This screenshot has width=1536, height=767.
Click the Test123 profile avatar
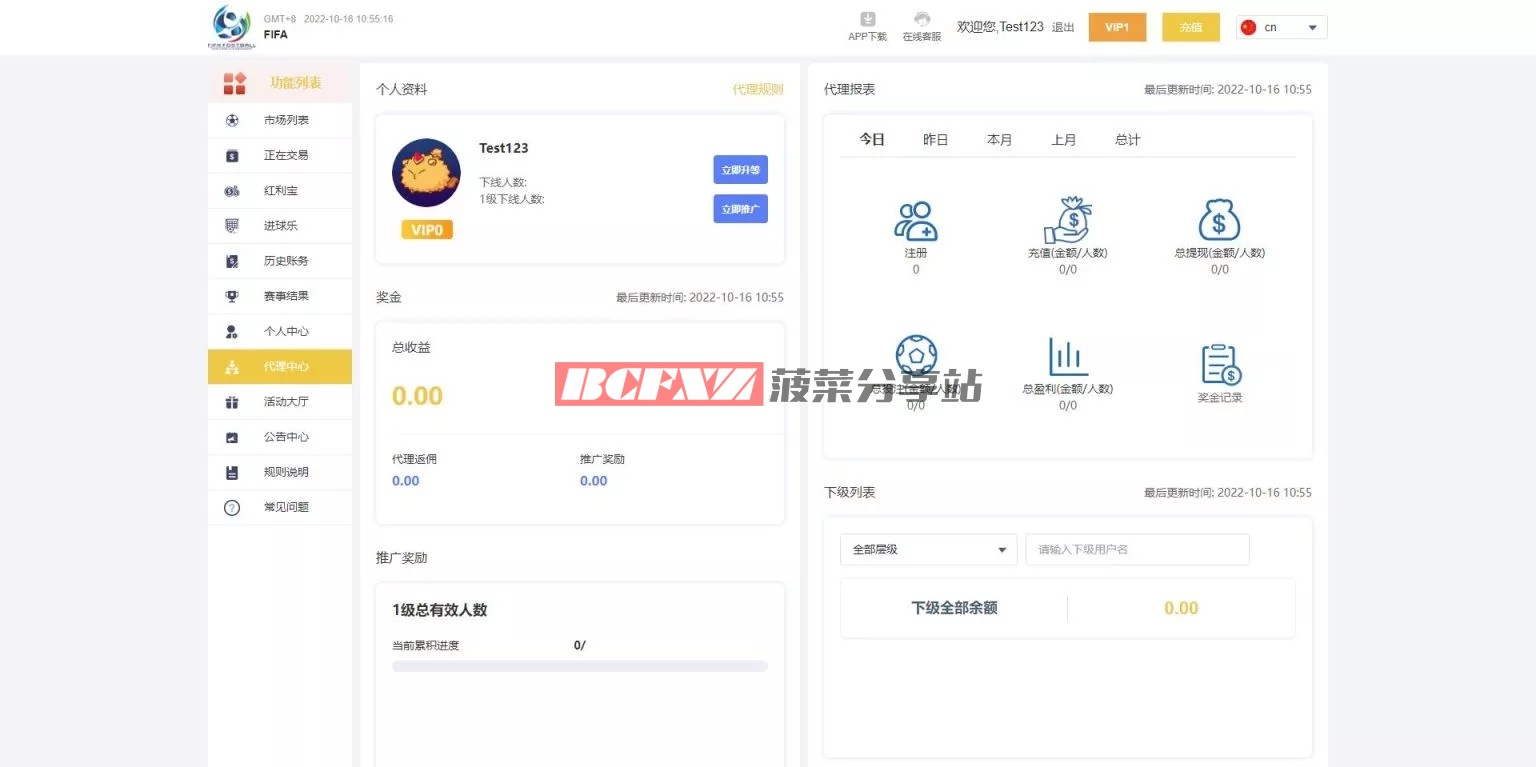point(426,173)
